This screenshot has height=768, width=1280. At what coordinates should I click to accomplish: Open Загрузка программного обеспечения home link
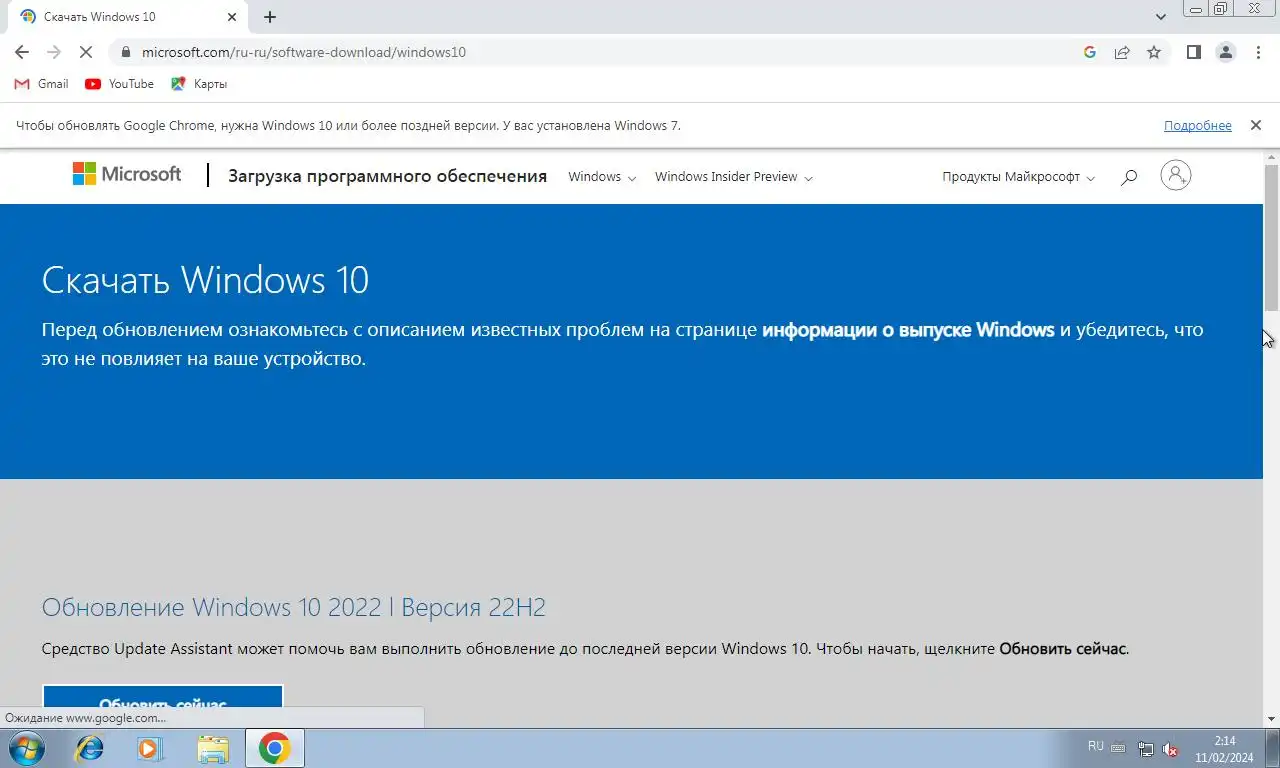(387, 176)
